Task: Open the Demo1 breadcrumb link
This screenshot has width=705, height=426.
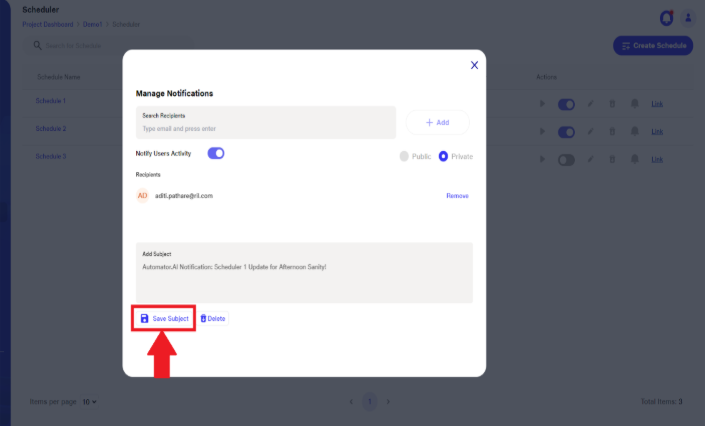Action: [x=93, y=24]
